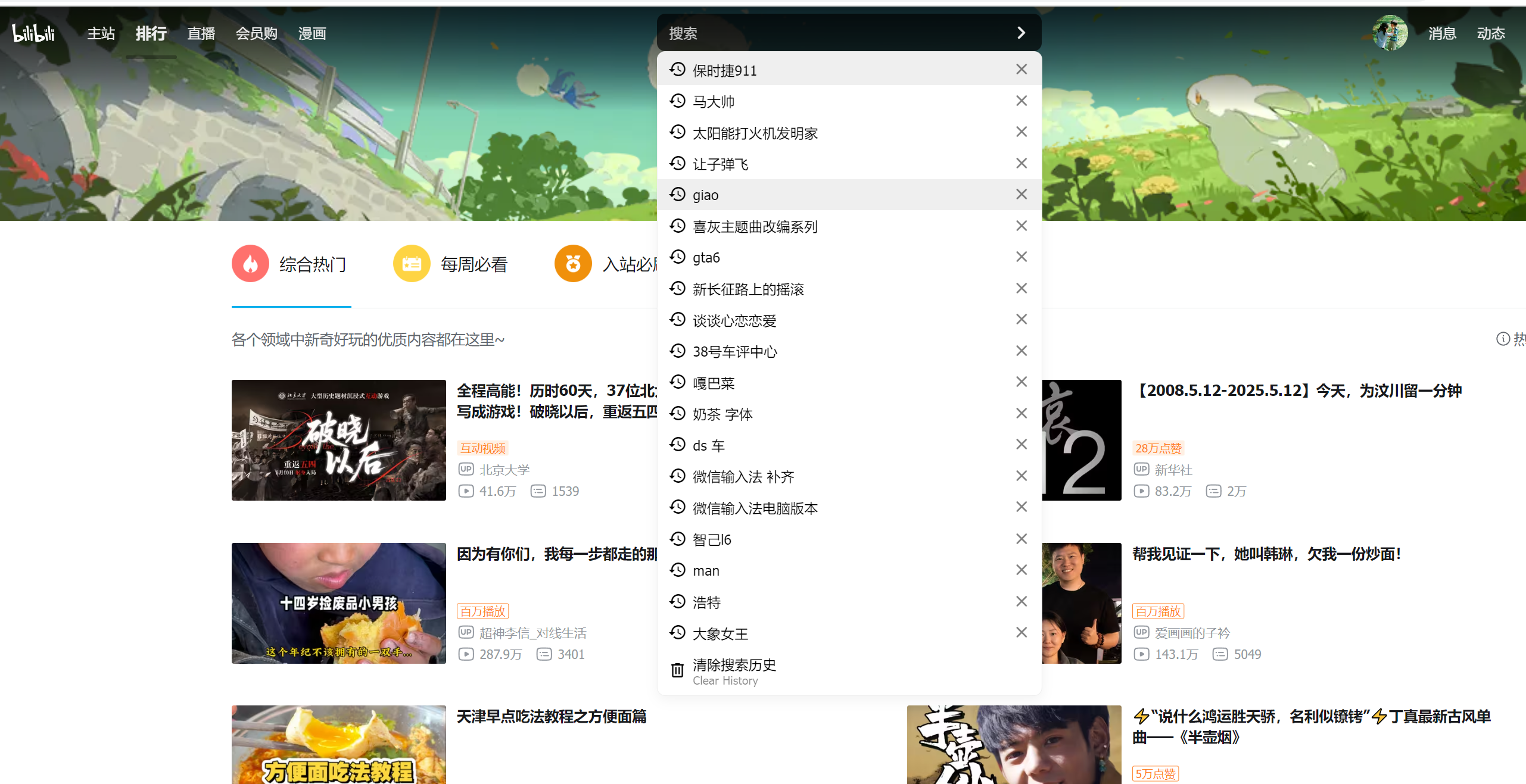This screenshot has height=784, width=1526.
Task: Click the 每周必看 calendar icon
Action: pos(412,264)
